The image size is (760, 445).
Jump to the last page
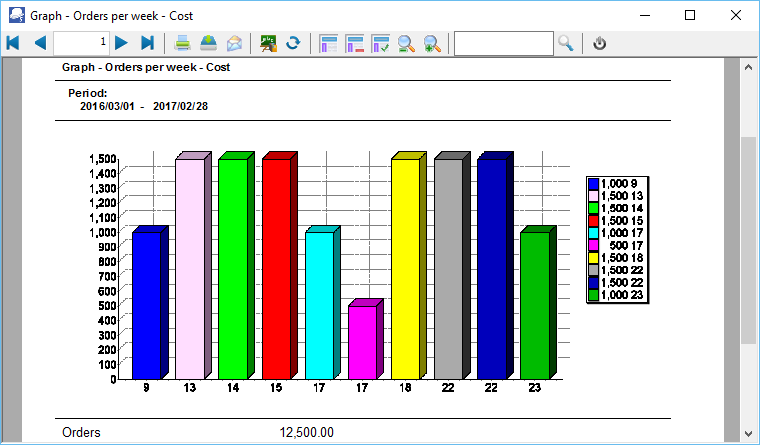[x=147, y=43]
